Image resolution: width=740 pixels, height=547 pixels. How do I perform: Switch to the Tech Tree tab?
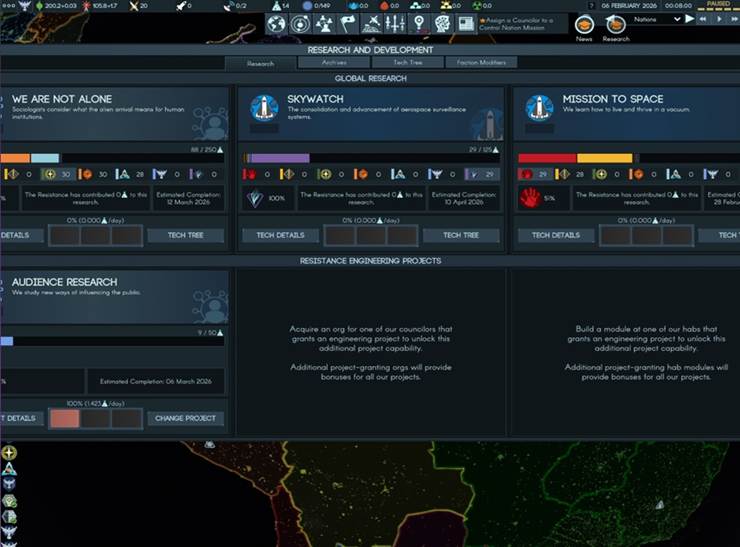[407, 62]
